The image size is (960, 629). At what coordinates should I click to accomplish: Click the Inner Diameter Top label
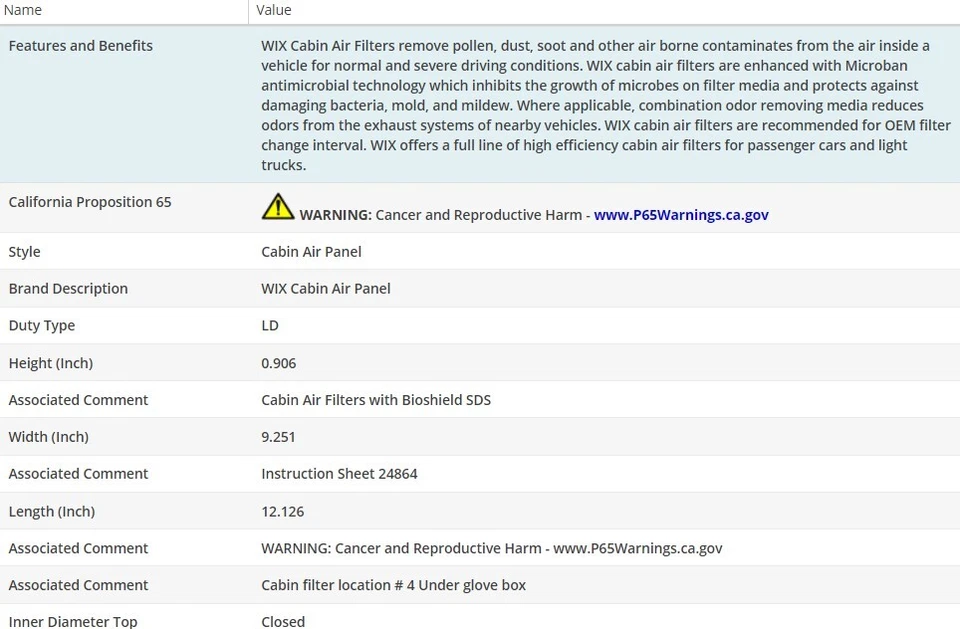(x=73, y=621)
